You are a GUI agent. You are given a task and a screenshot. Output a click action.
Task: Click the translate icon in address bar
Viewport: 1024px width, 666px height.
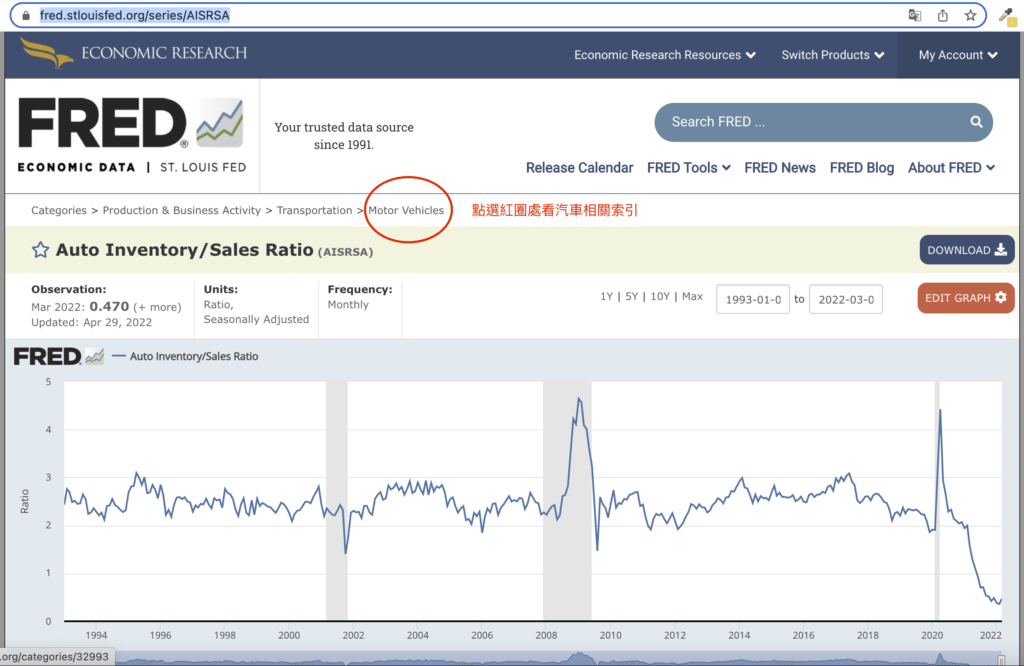pyautogui.click(x=914, y=16)
